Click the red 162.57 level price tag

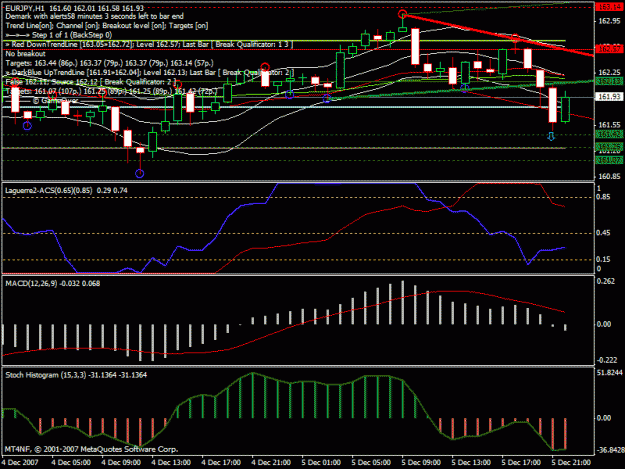609,49
